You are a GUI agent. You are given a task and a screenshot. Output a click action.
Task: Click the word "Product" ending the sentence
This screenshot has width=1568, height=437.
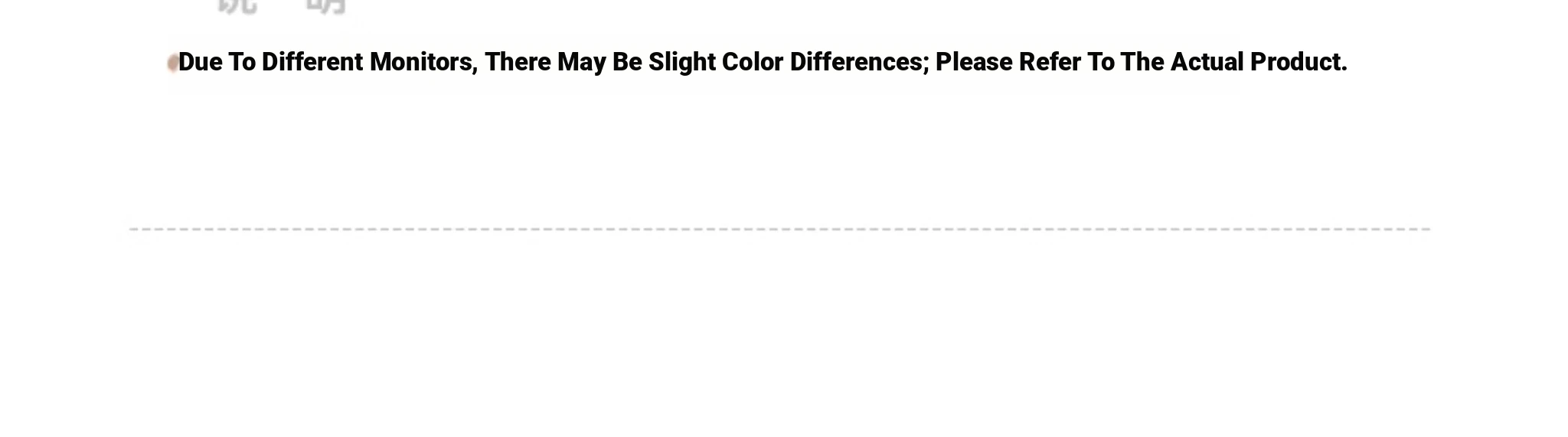point(1296,62)
